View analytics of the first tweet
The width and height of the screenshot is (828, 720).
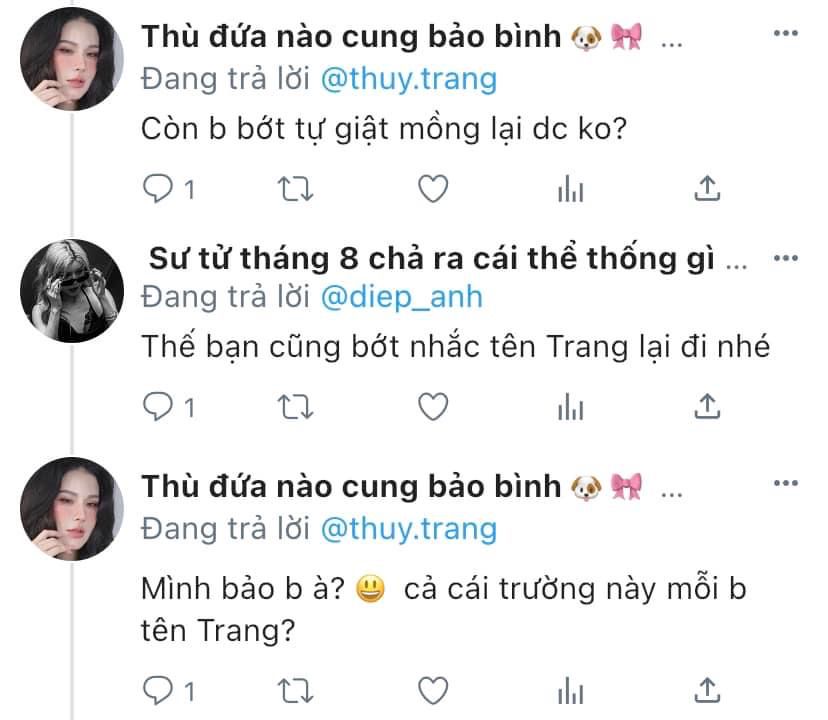click(571, 189)
